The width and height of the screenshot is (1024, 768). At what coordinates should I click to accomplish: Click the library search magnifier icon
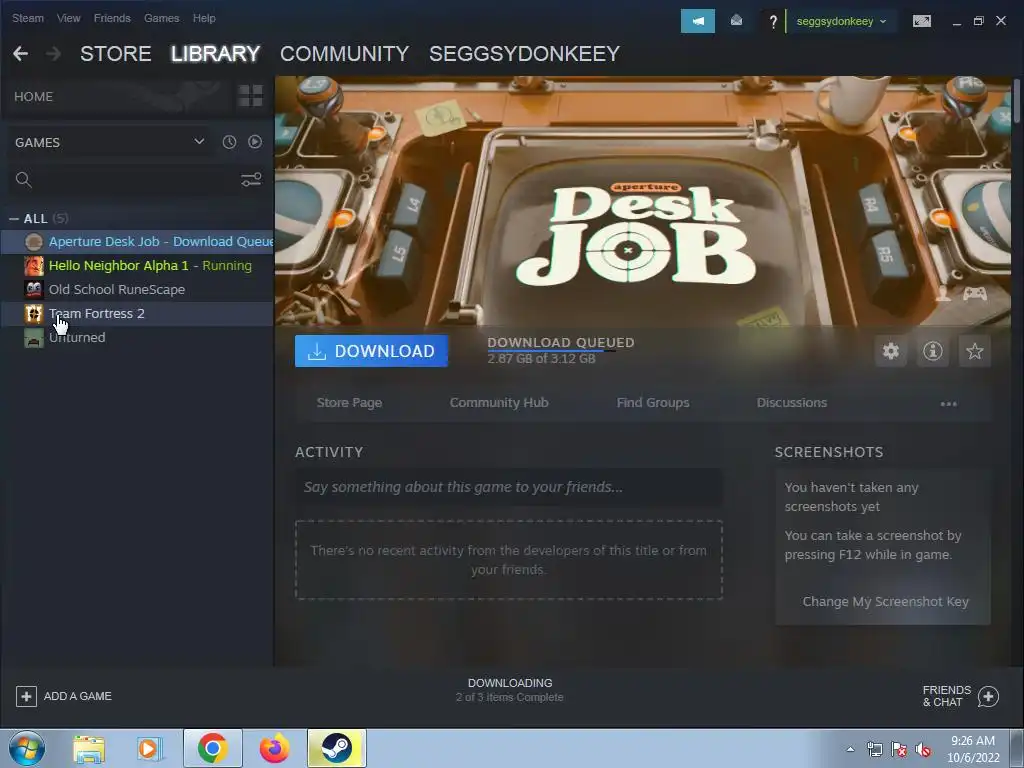pyautogui.click(x=24, y=180)
